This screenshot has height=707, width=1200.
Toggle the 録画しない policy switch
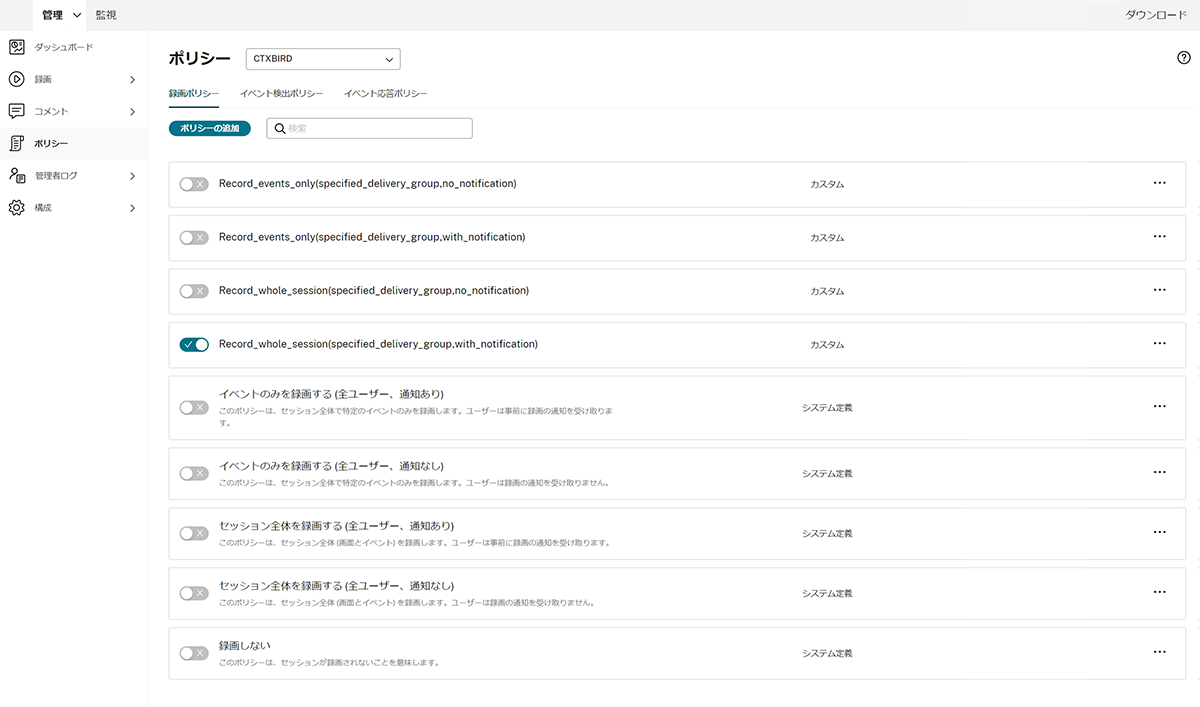click(x=194, y=653)
